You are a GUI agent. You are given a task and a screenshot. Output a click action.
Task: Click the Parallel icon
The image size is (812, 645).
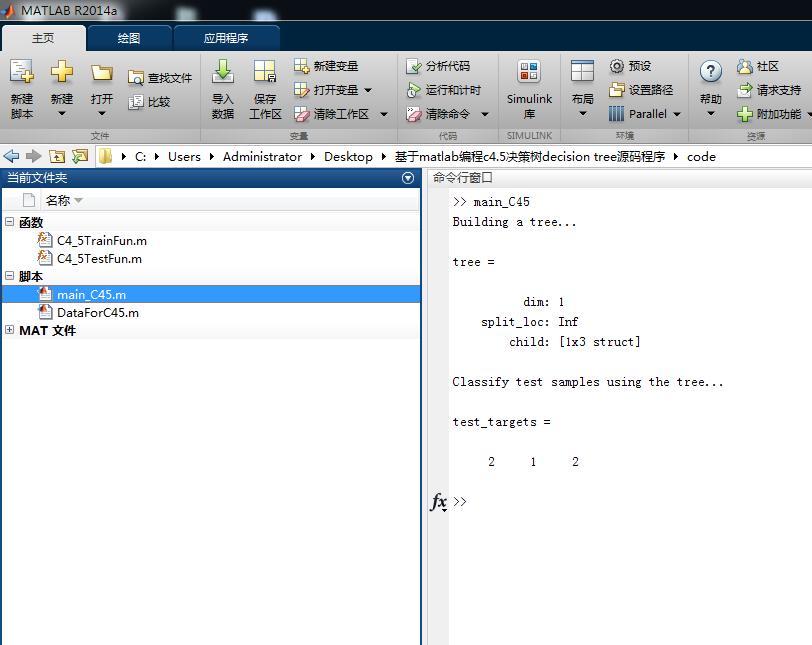tap(616, 114)
